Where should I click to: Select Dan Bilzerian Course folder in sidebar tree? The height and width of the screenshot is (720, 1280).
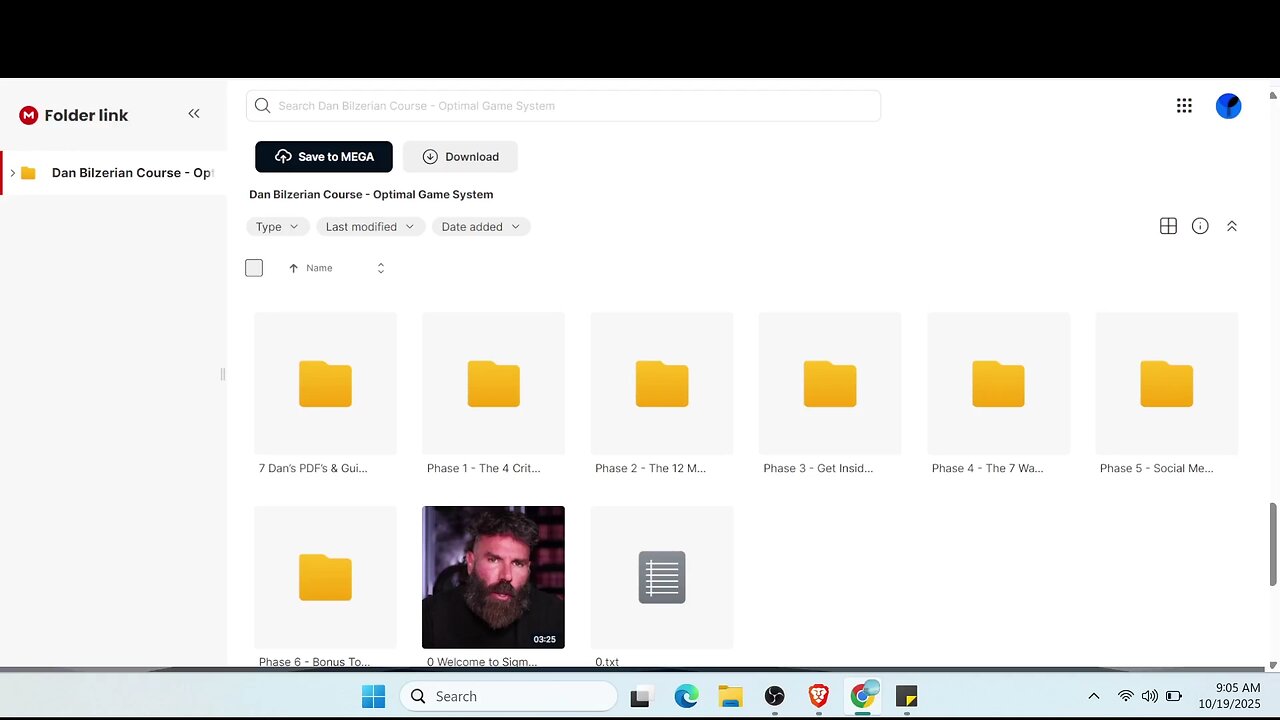click(116, 173)
